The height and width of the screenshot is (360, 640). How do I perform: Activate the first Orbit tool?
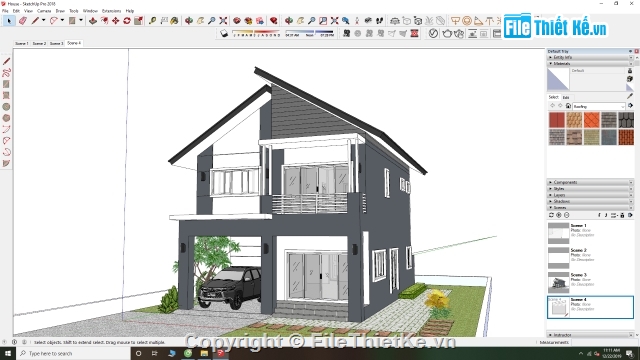(x=189, y=20)
